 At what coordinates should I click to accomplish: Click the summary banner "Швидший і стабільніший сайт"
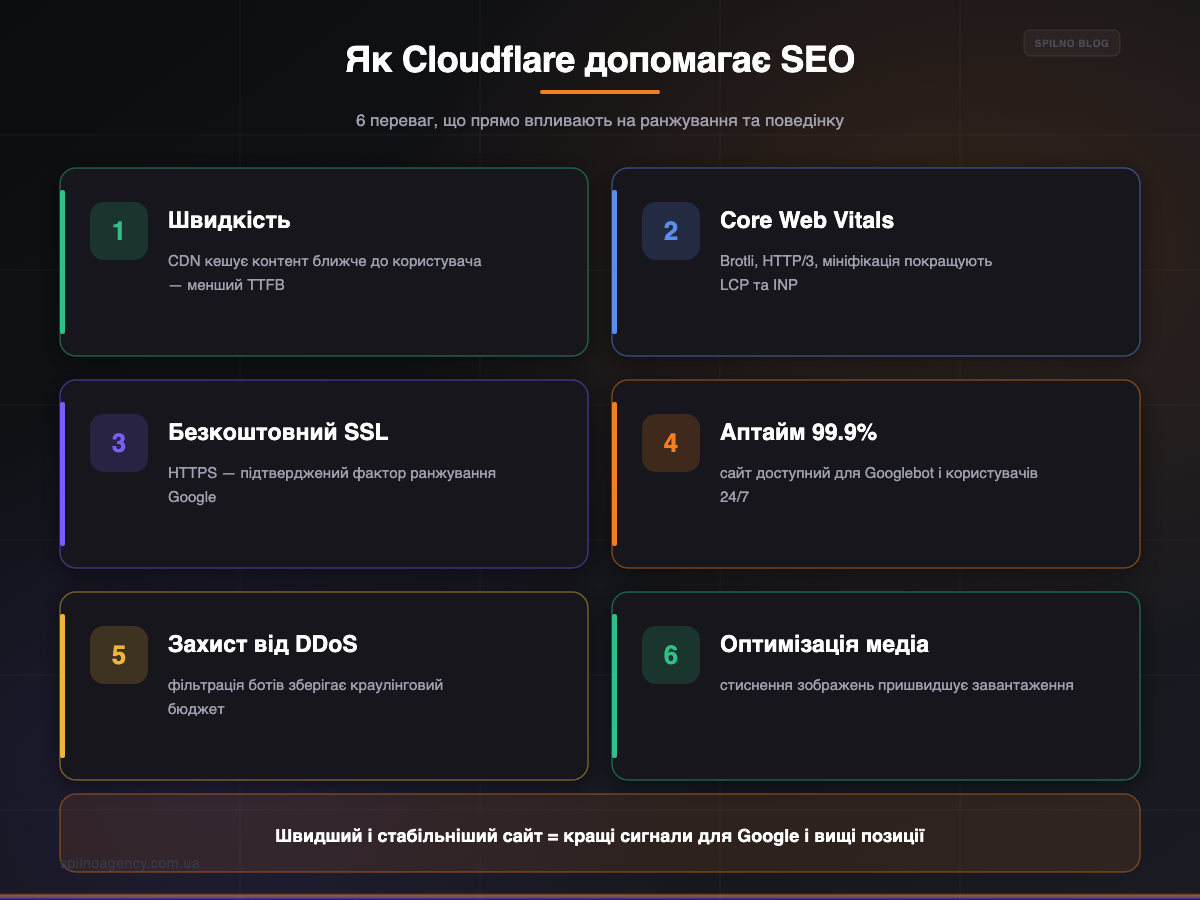click(x=600, y=835)
